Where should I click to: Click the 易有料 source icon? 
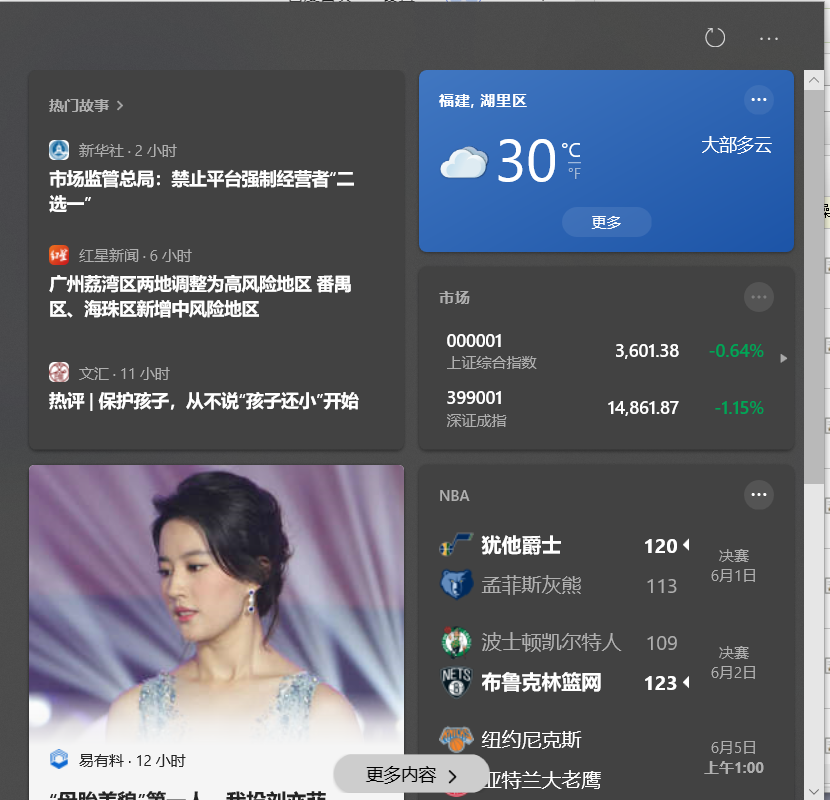coord(59,760)
